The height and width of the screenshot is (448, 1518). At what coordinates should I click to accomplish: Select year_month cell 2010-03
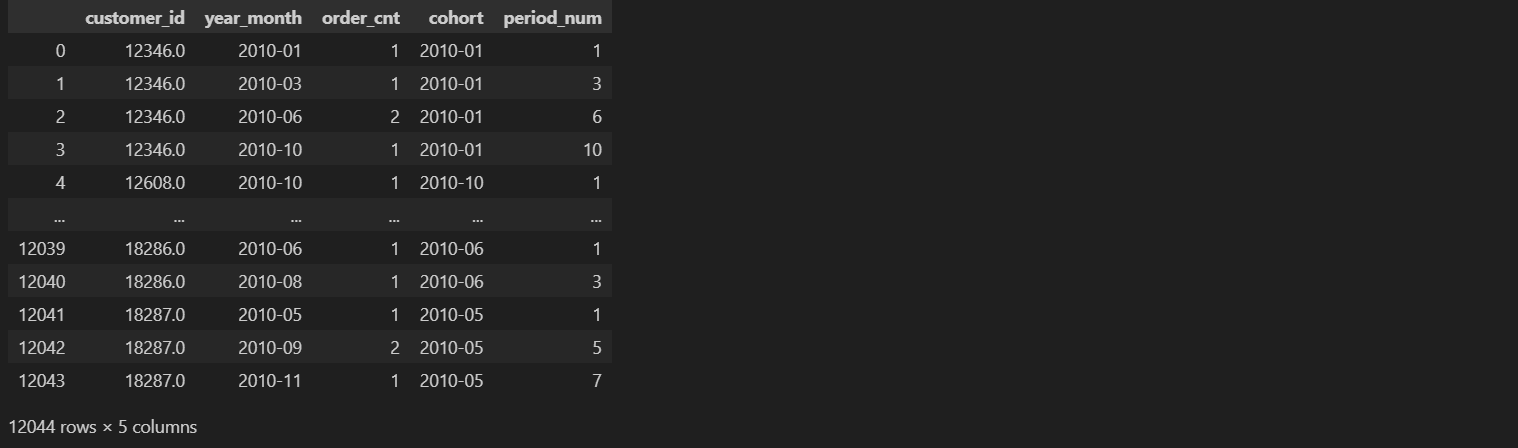click(x=270, y=83)
